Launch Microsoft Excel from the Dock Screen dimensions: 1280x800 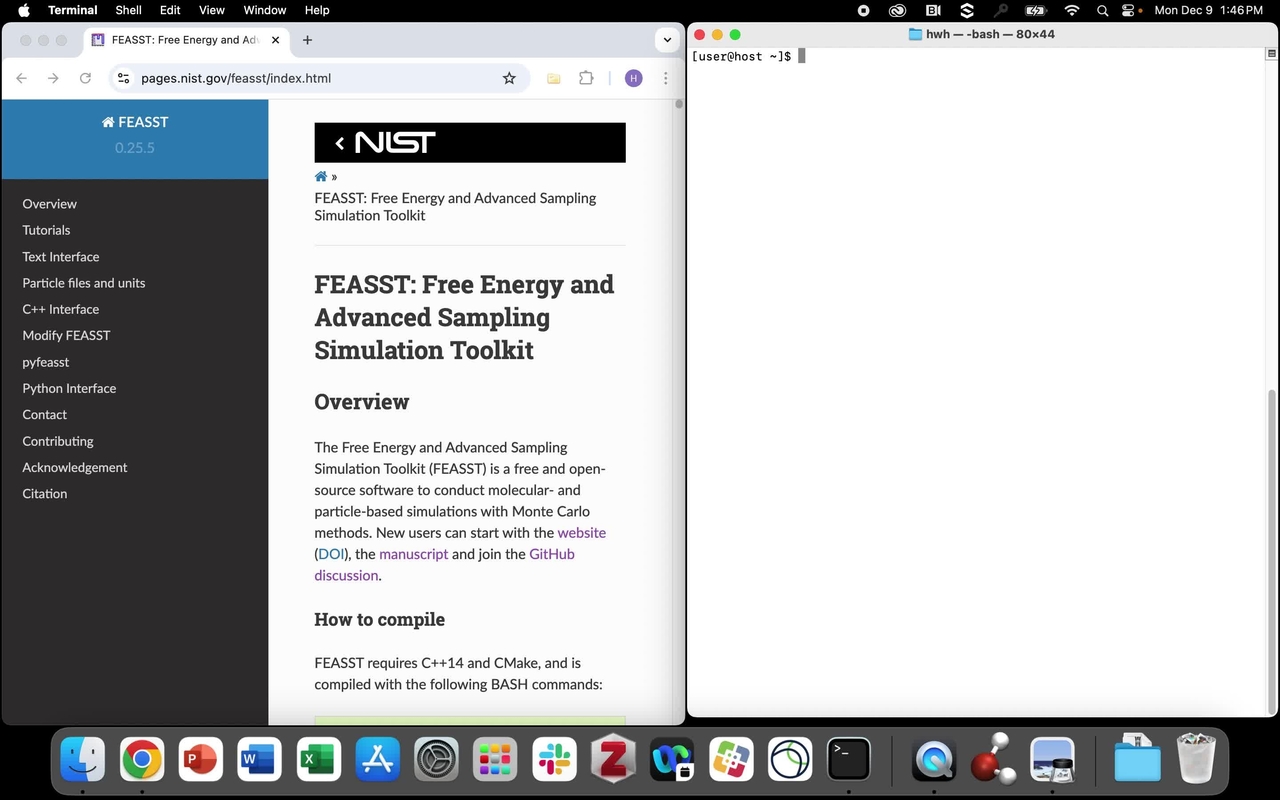coord(319,760)
